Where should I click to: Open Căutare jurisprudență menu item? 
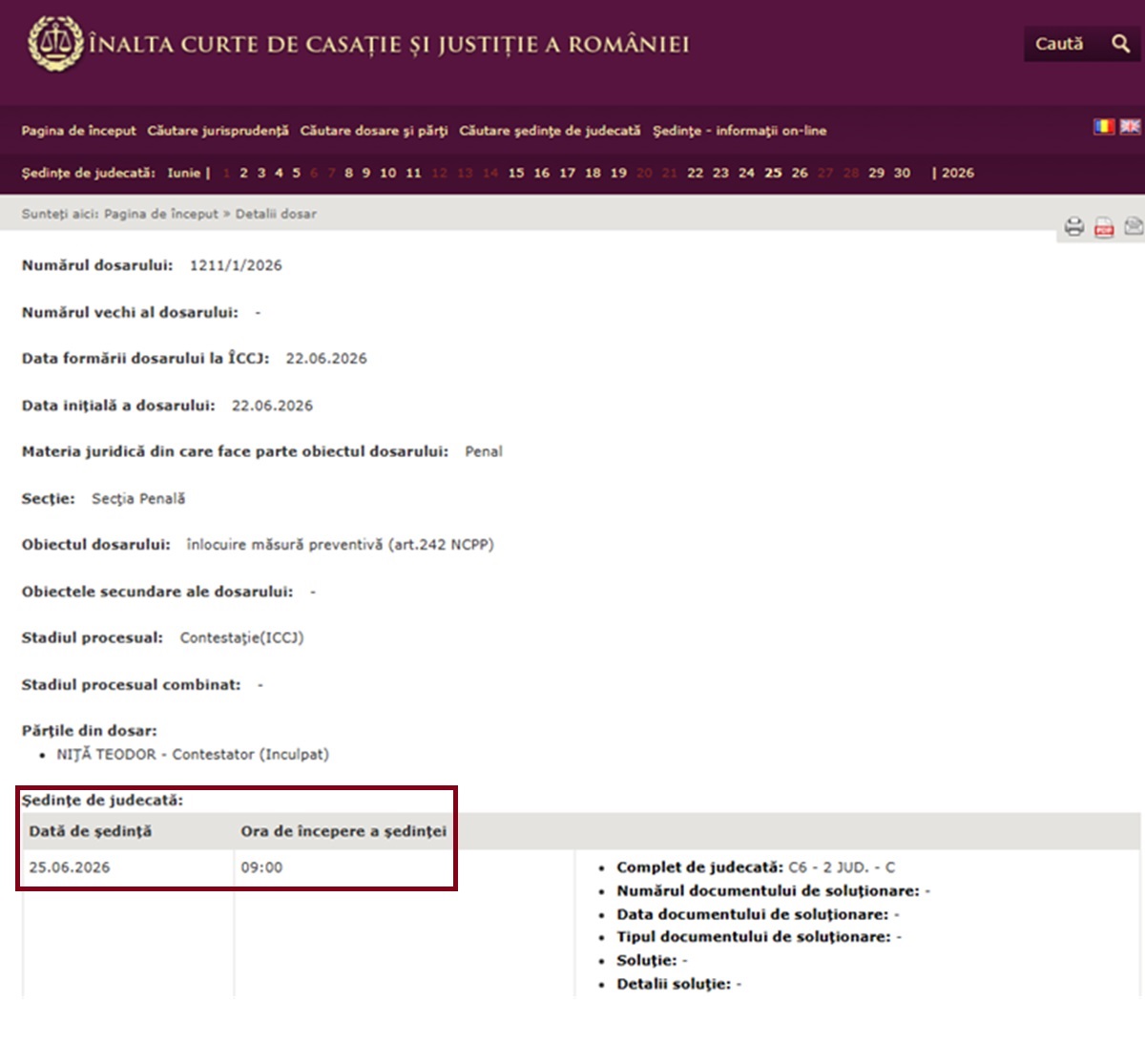click(218, 131)
